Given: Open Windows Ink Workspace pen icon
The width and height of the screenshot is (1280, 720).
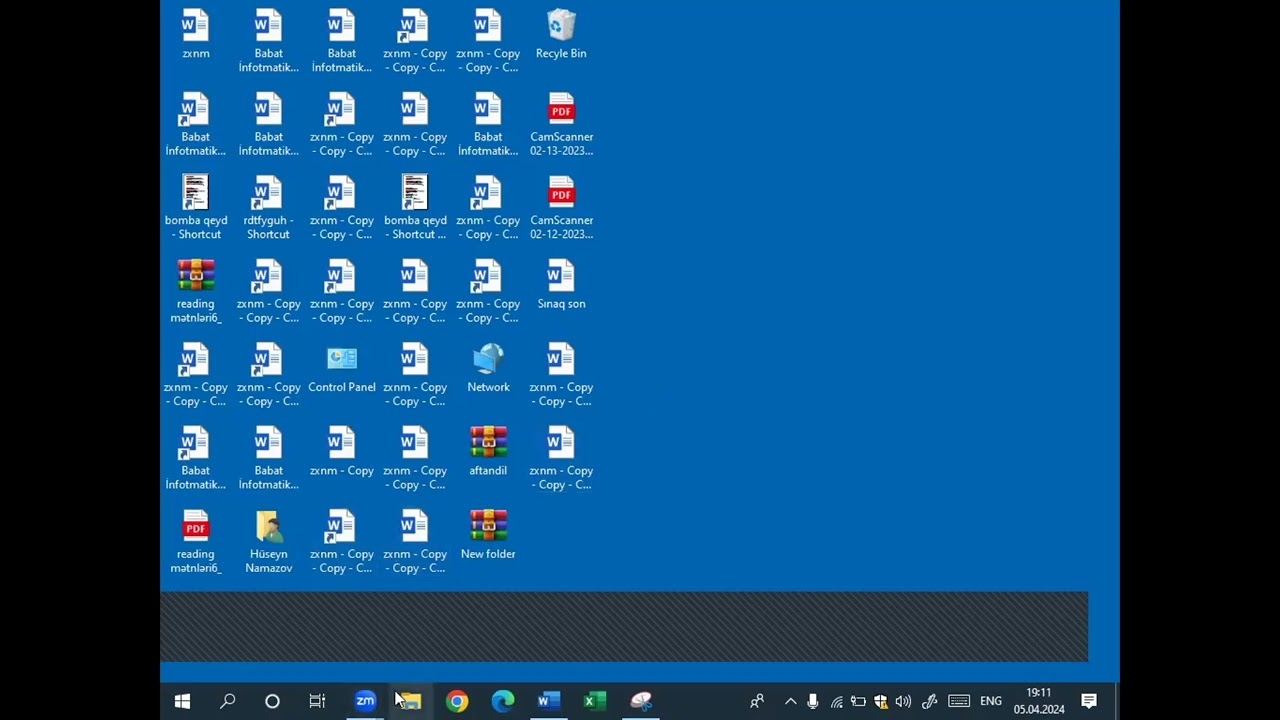Looking at the screenshot, I should coord(929,702).
